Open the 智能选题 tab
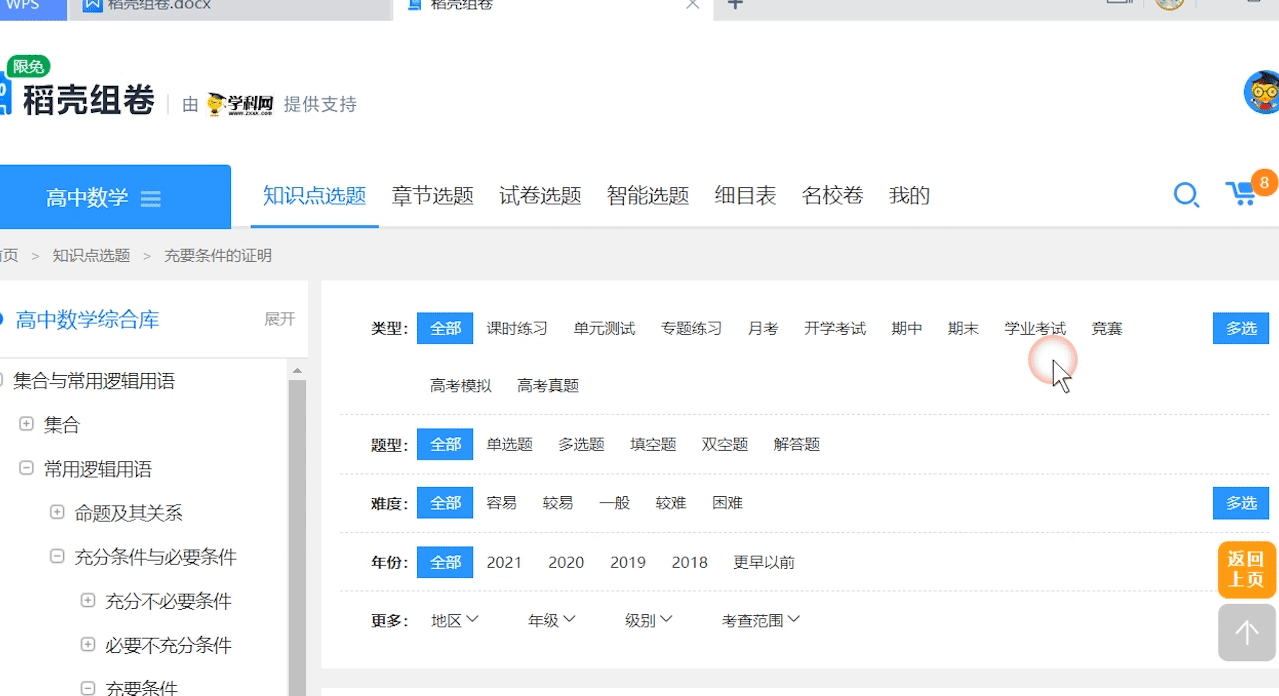Viewport: 1279px width, 696px height. [648, 196]
